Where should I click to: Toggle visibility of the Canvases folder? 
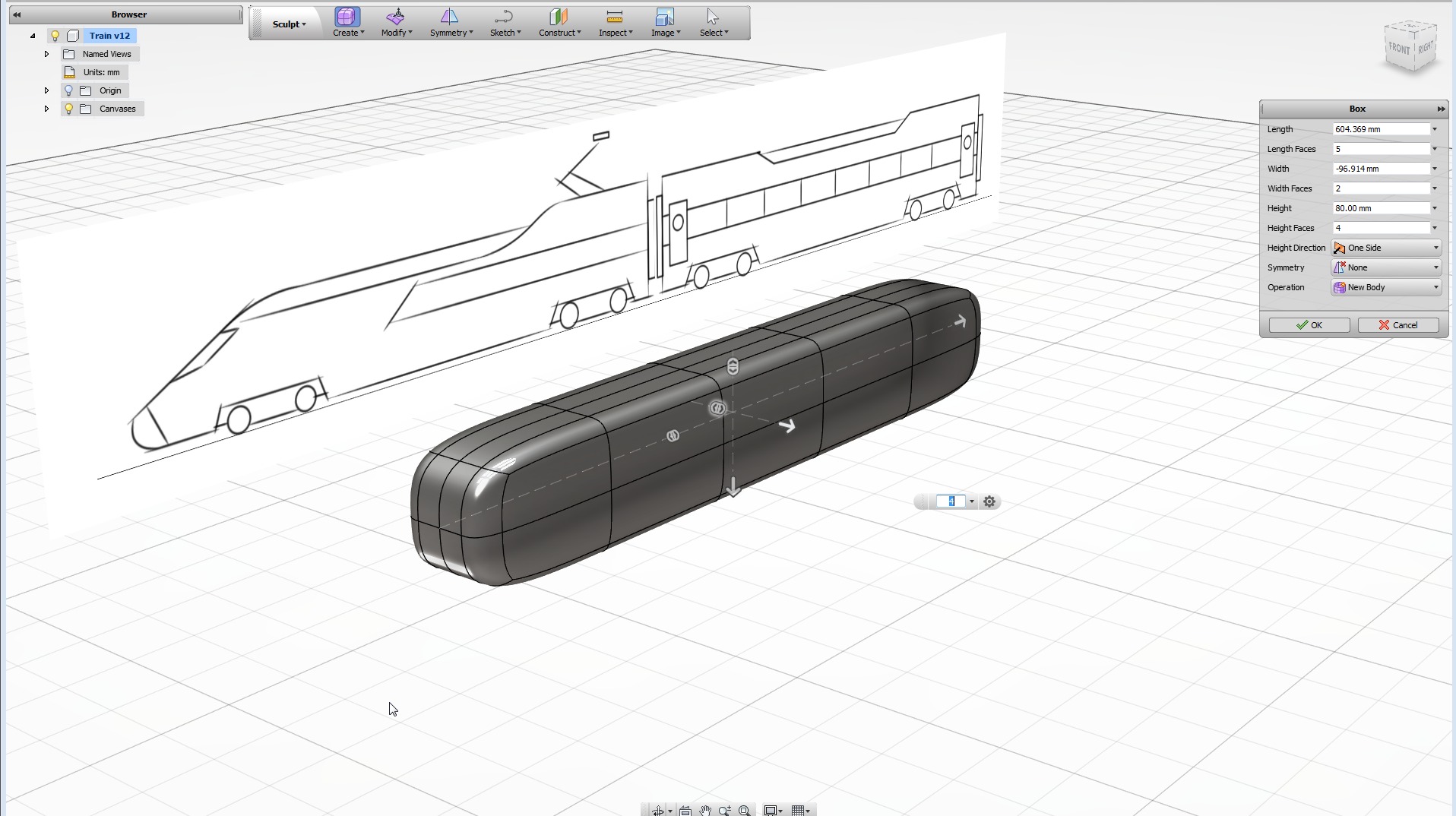pyautogui.click(x=69, y=109)
